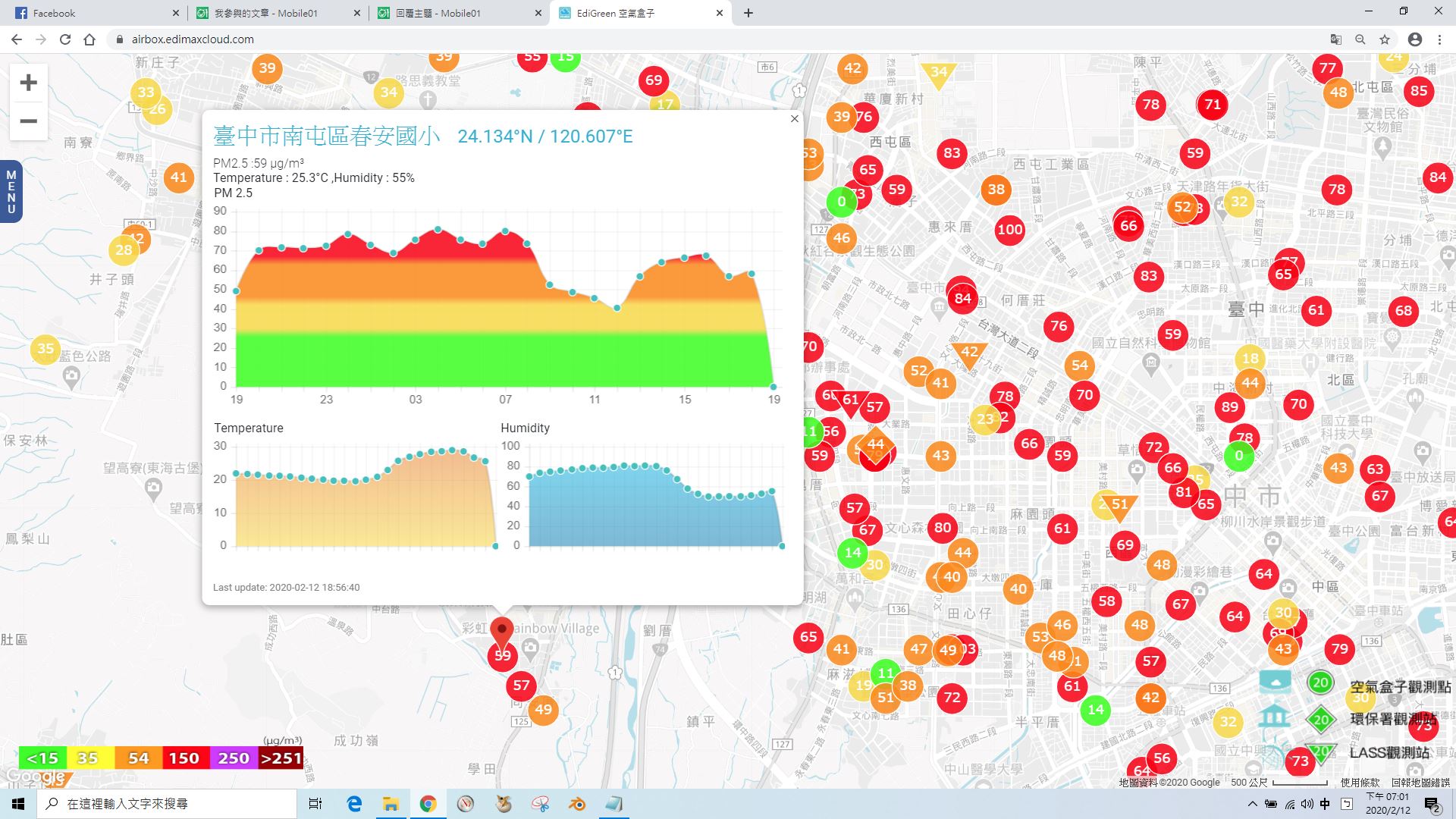Click the green diamond 20 legend marker
Image resolution: width=1456 pixels, height=819 pixels.
(1320, 720)
